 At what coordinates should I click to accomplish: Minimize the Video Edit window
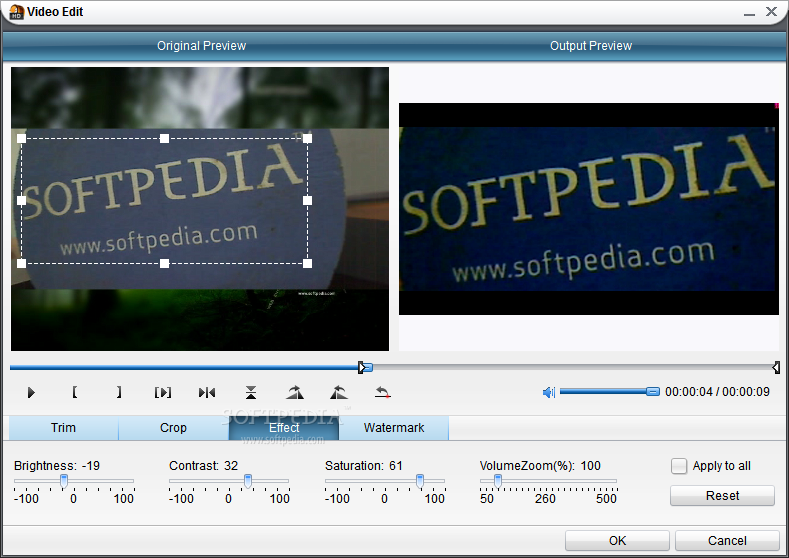749,13
